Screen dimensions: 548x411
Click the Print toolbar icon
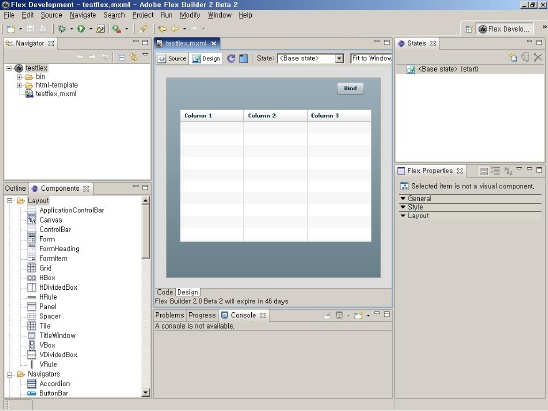(43, 29)
